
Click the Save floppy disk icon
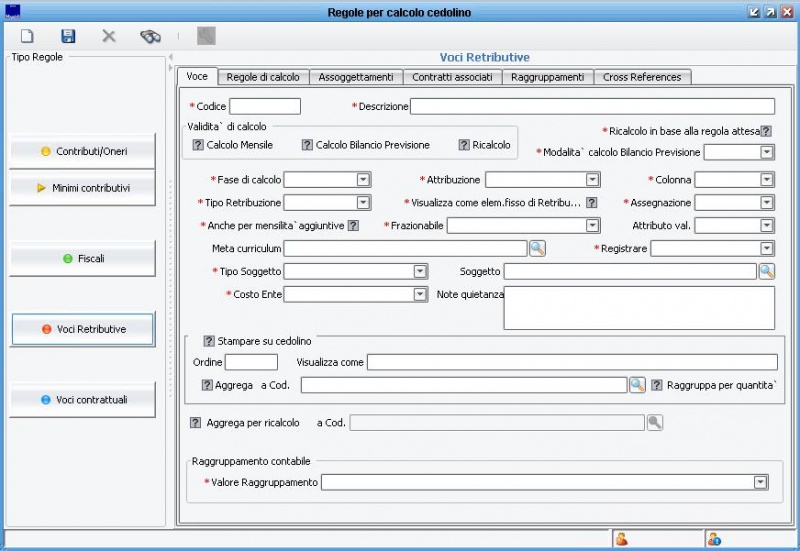68,36
